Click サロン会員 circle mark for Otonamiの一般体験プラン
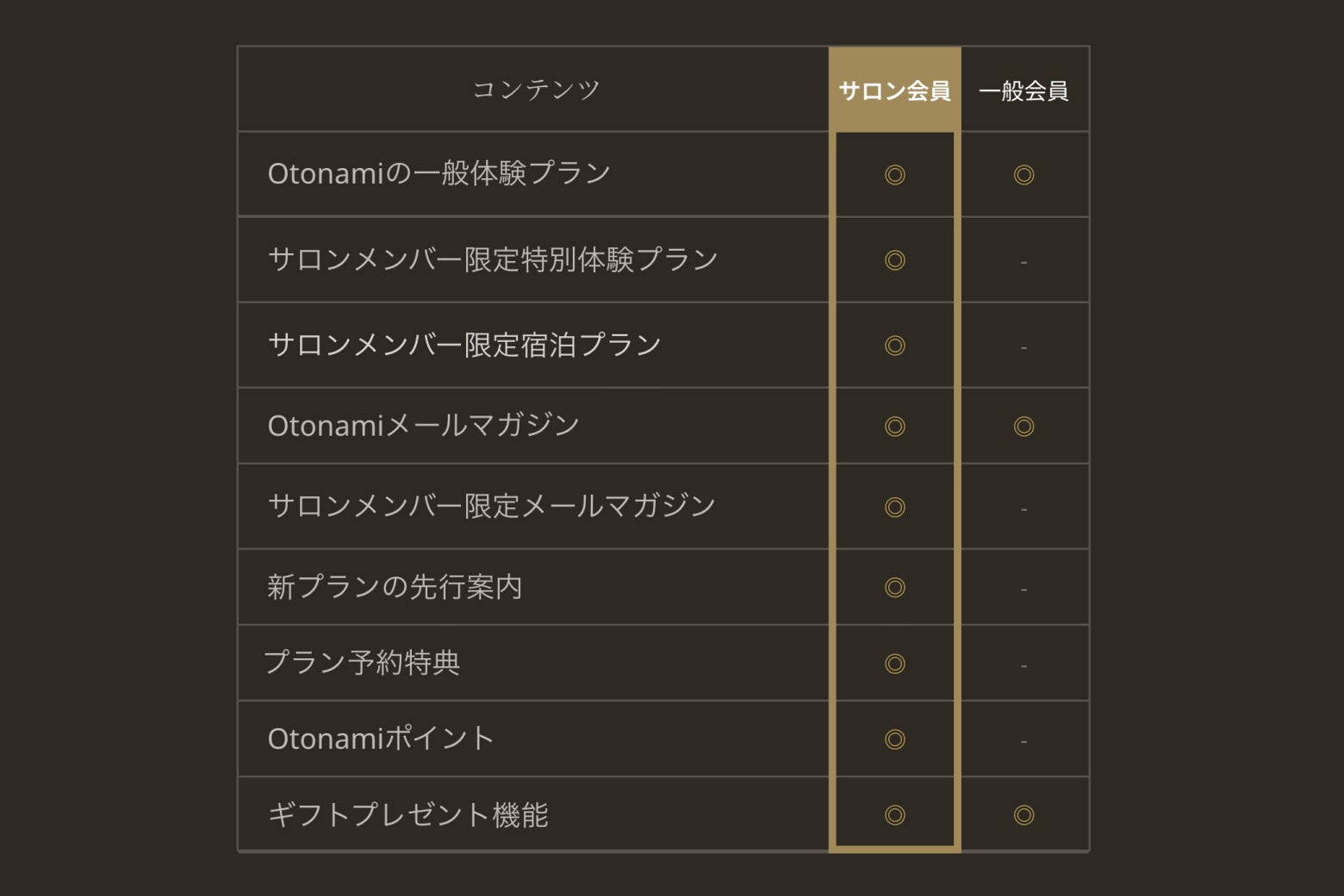 (895, 175)
